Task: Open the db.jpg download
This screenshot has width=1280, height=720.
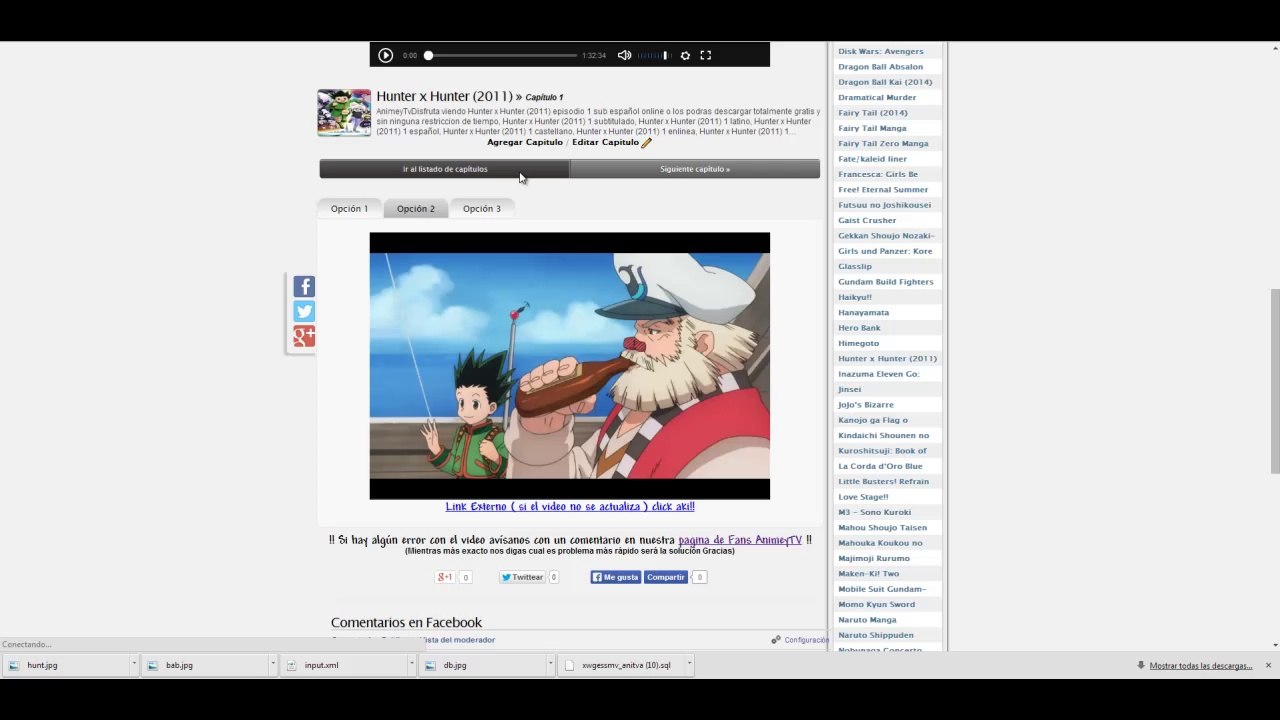Action: pyautogui.click(x=482, y=665)
